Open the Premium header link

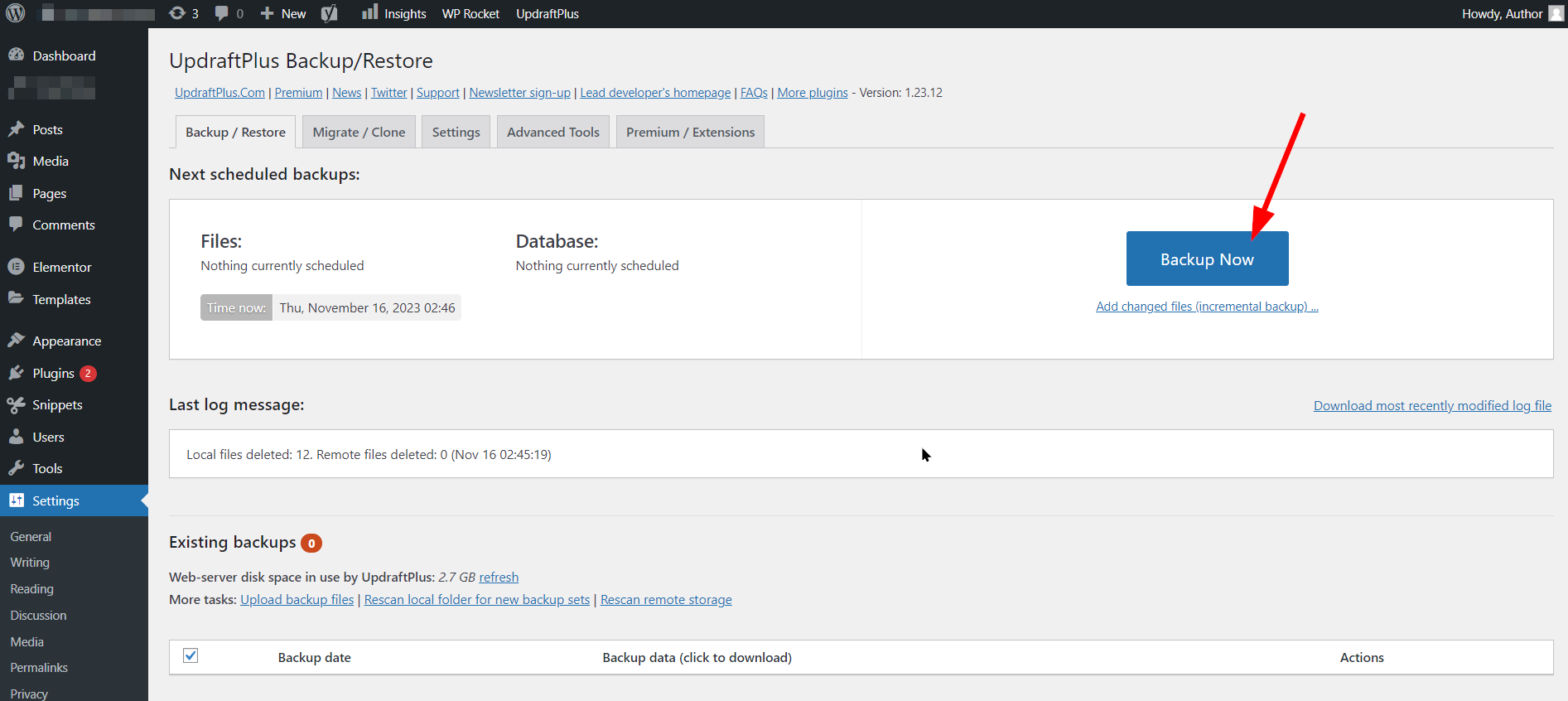(298, 93)
